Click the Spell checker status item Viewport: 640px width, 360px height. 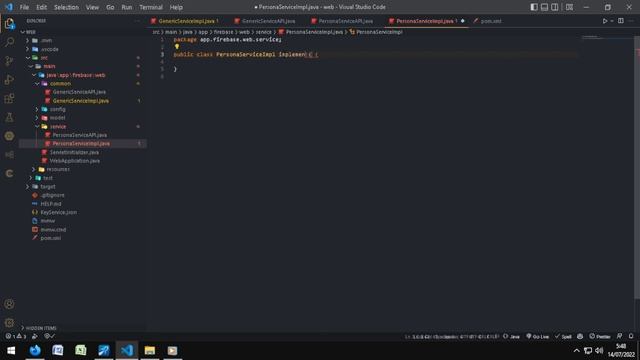click(563, 336)
